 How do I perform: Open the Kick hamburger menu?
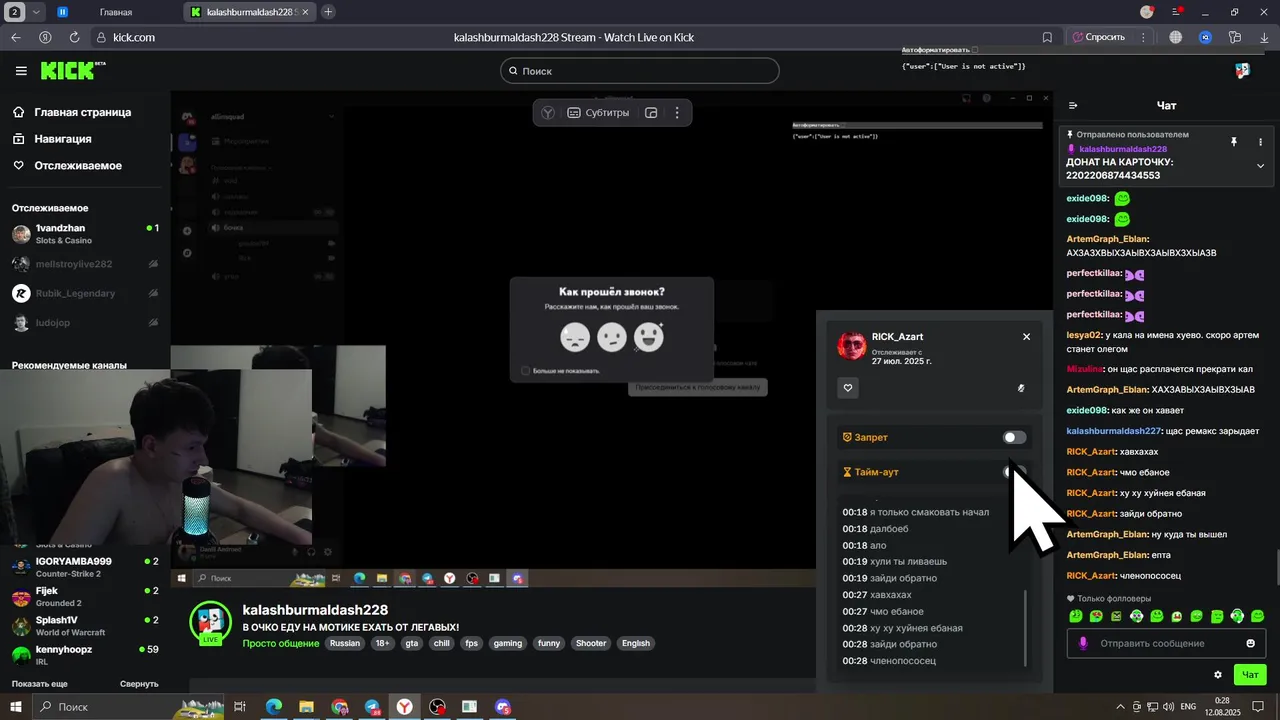coord(21,71)
